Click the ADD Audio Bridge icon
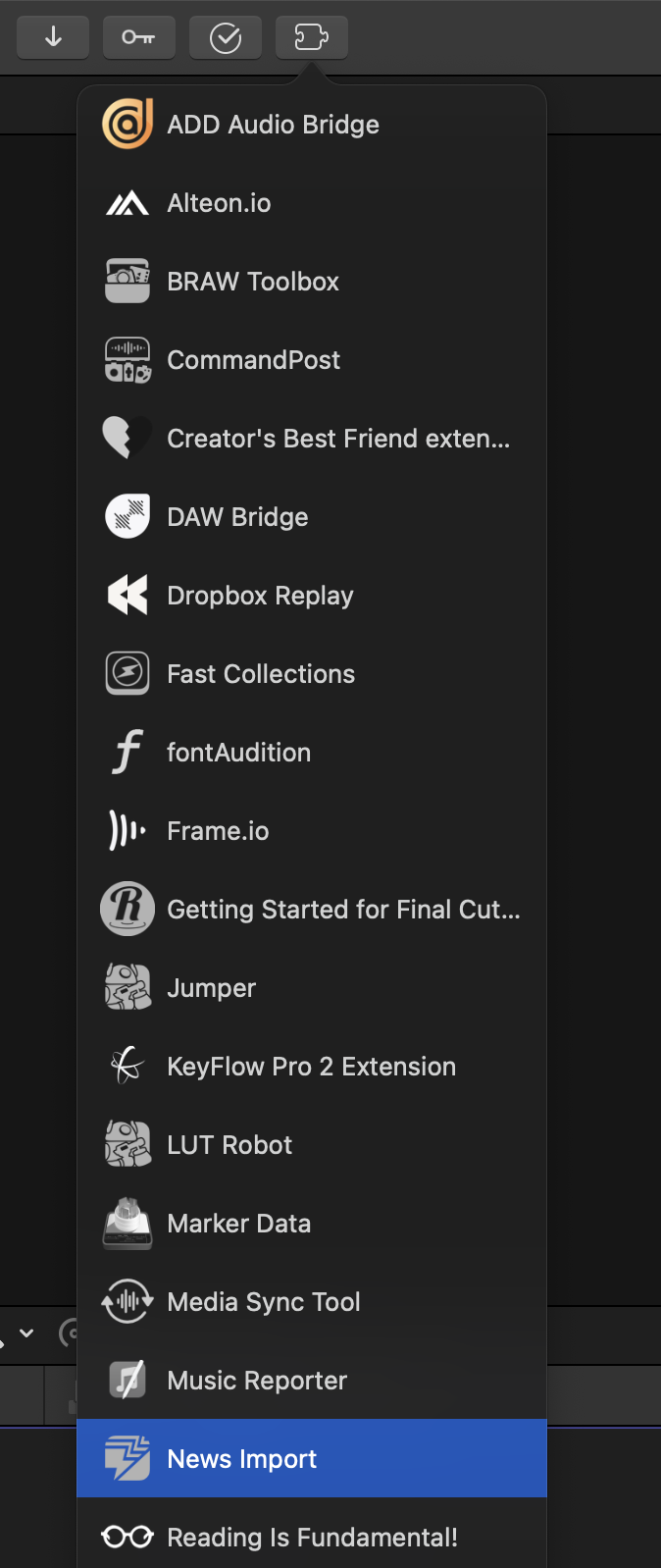 click(x=127, y=125)
